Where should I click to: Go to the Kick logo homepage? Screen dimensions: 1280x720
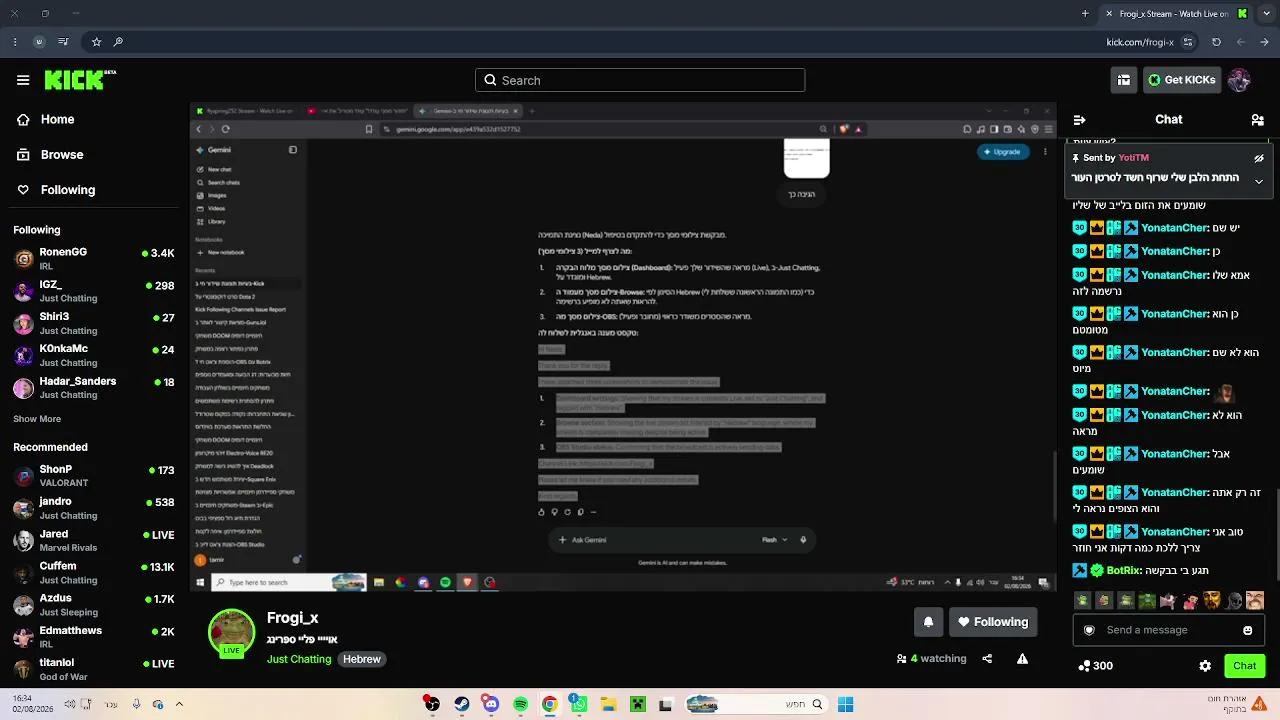click(80, 80)
